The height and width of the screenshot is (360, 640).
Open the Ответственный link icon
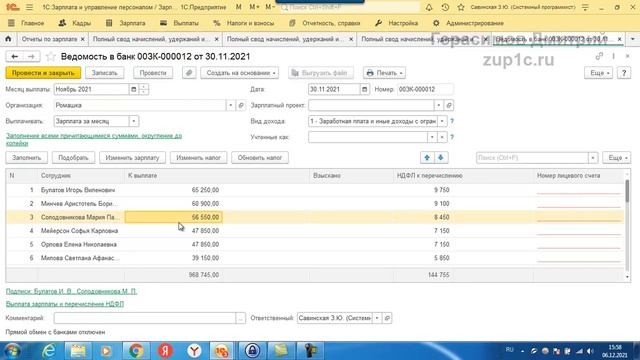[387, 318]
